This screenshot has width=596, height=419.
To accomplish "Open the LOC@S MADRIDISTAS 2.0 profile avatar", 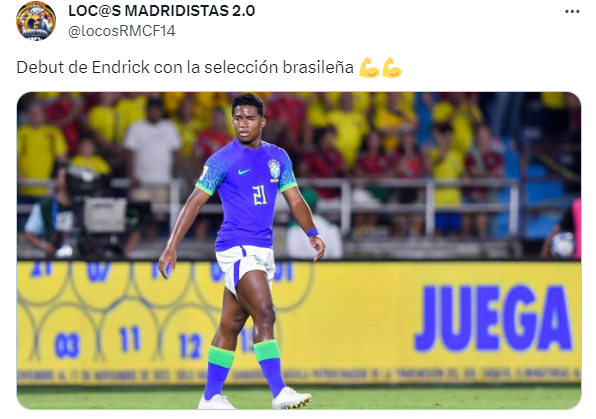I will point(36,21).
